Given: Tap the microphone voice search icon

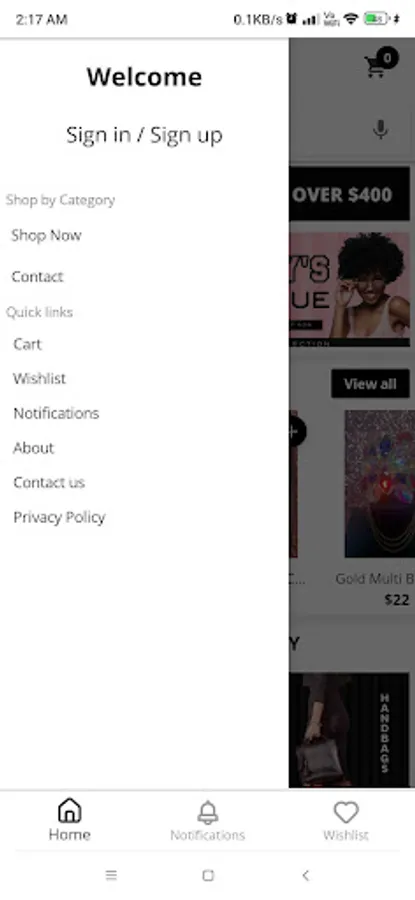Looking at the screenshot, I should 380,130.
